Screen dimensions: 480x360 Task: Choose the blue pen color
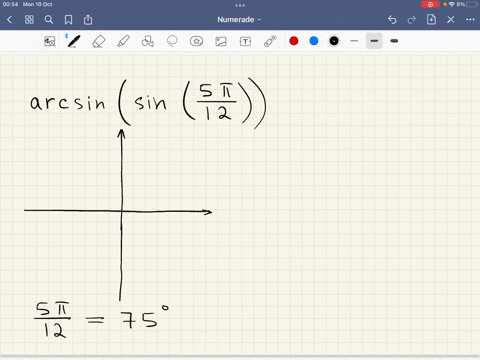[314, 41]
